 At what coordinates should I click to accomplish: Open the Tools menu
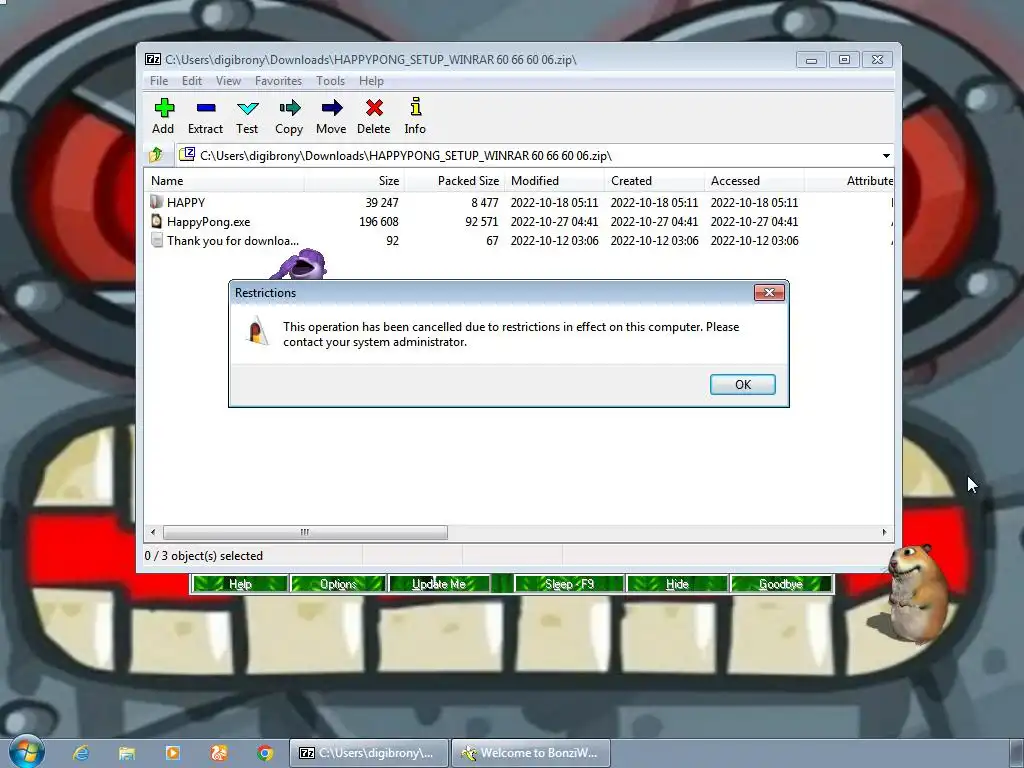(330, 81)
